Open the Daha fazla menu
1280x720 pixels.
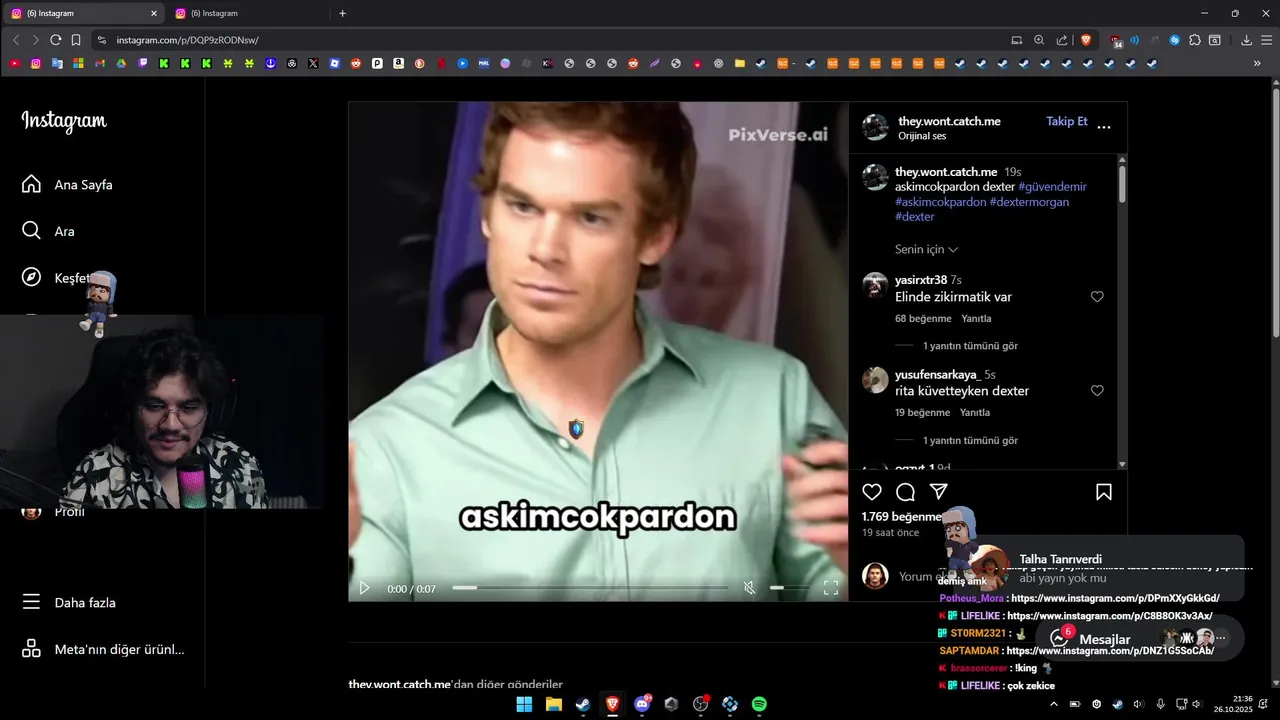[70, 602]
